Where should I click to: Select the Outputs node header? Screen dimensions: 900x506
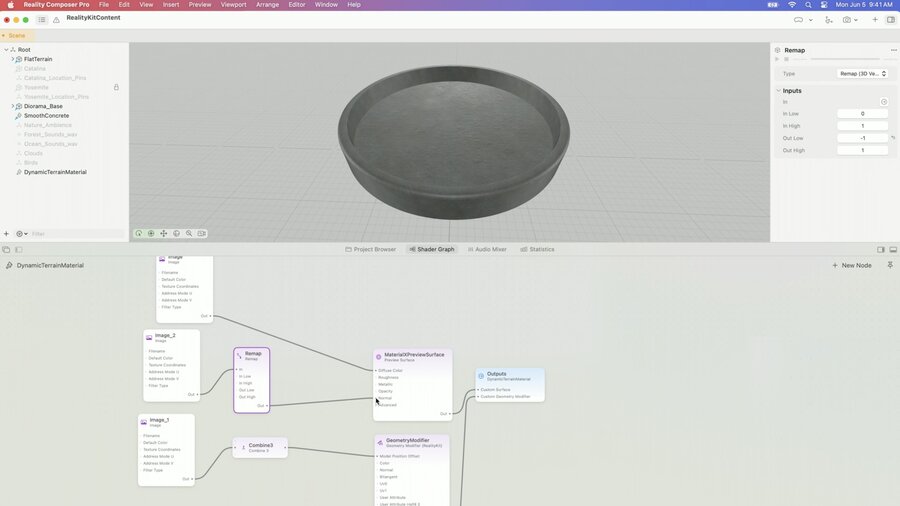(x=510, y=376)
